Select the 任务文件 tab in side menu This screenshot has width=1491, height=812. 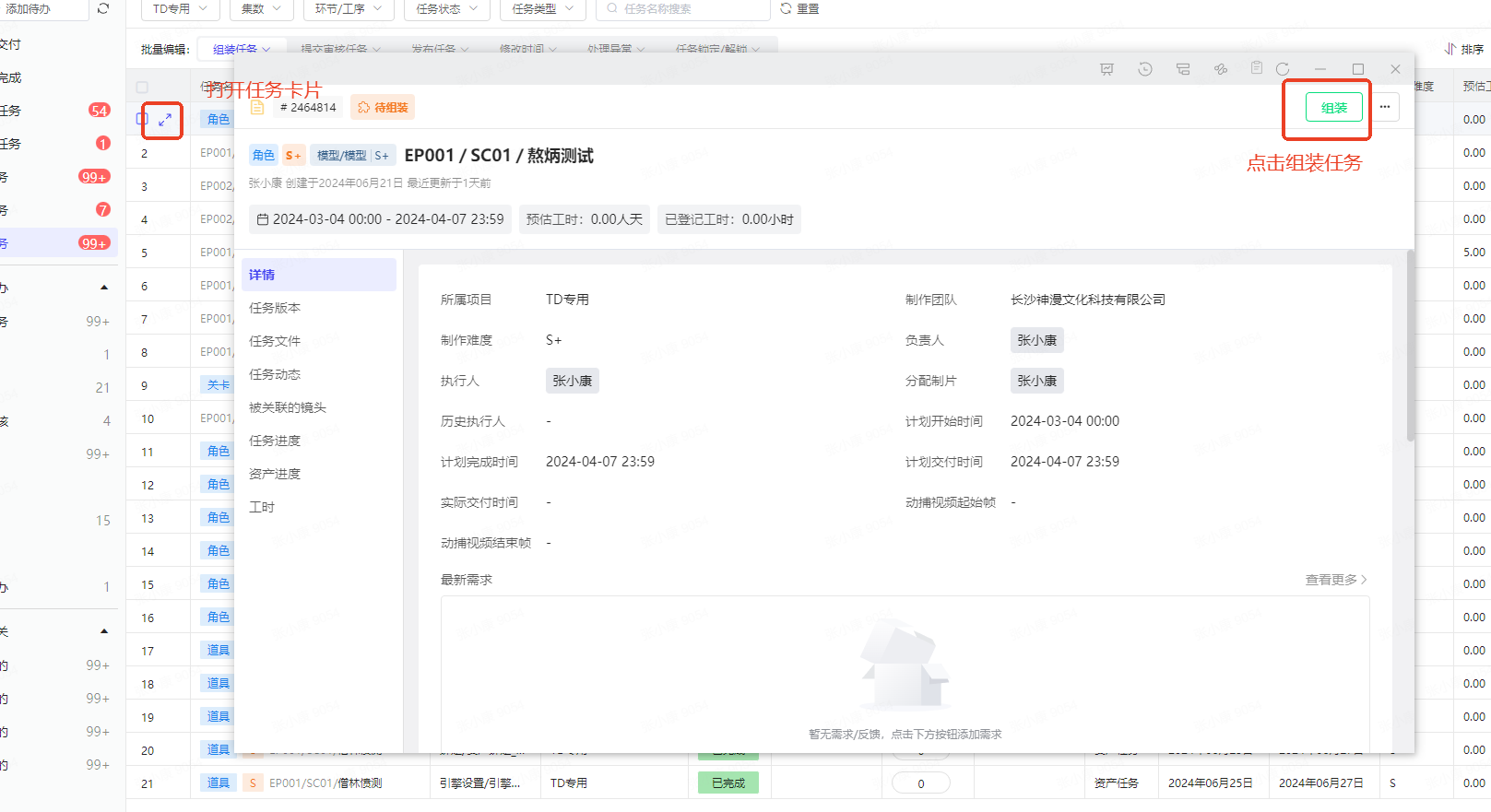point(275,341)
